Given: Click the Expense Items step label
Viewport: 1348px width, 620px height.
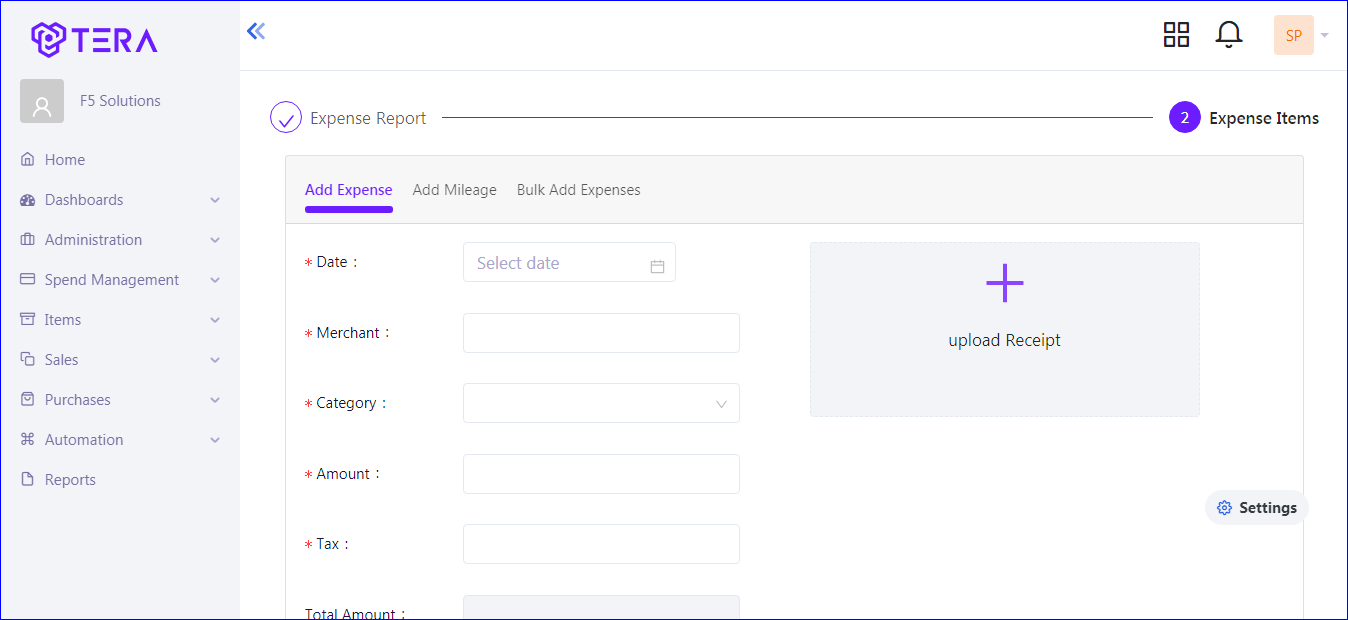Looking at the screenshot, I should 1264,118.
